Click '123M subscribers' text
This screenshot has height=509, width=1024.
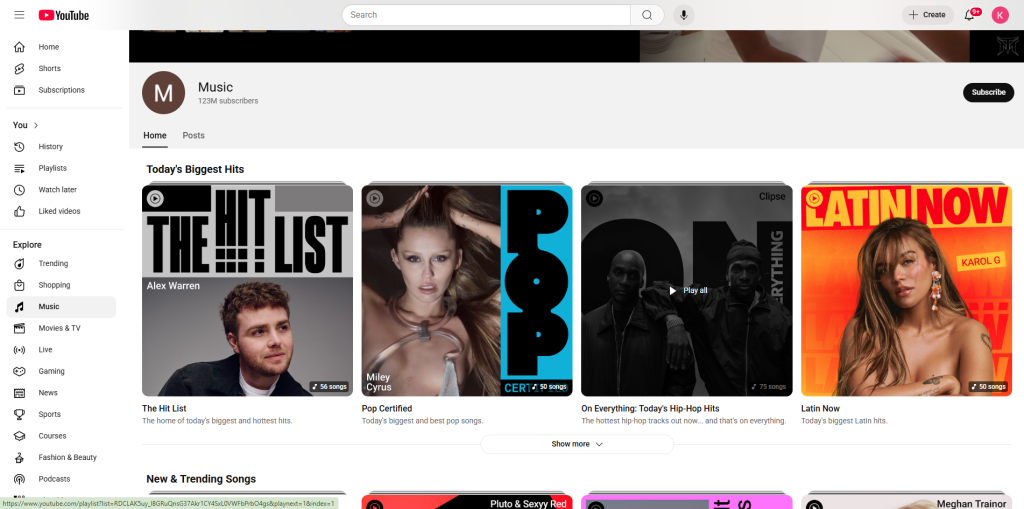click(x=228, y=101)
